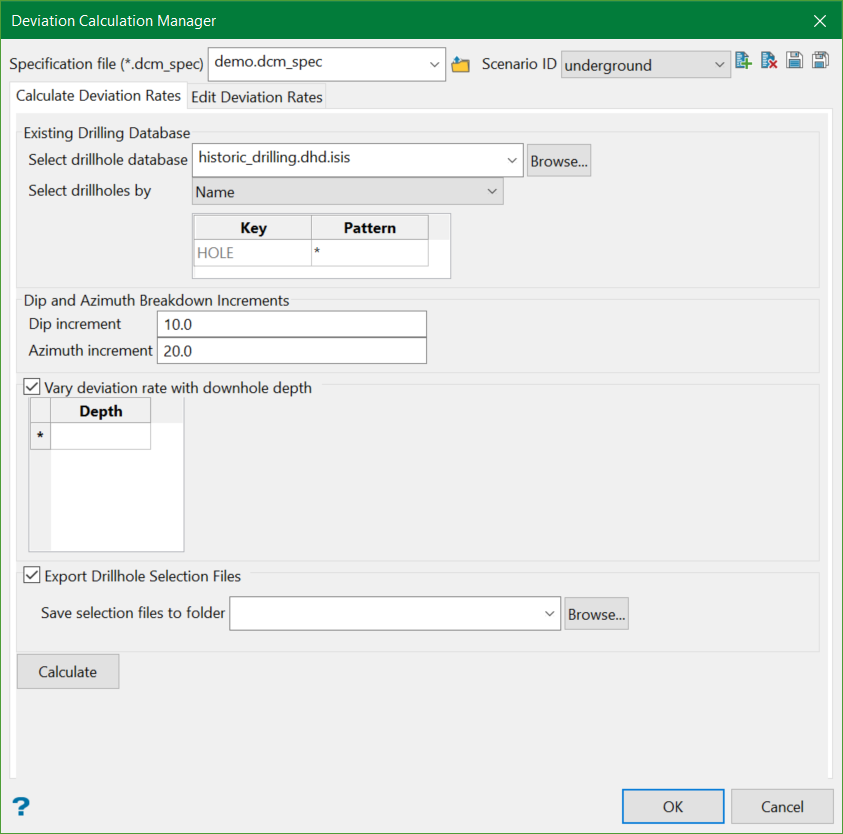Expand the Select drillholes by Name dropdown
The image size is (843, 834).
[x=491, y=191]
